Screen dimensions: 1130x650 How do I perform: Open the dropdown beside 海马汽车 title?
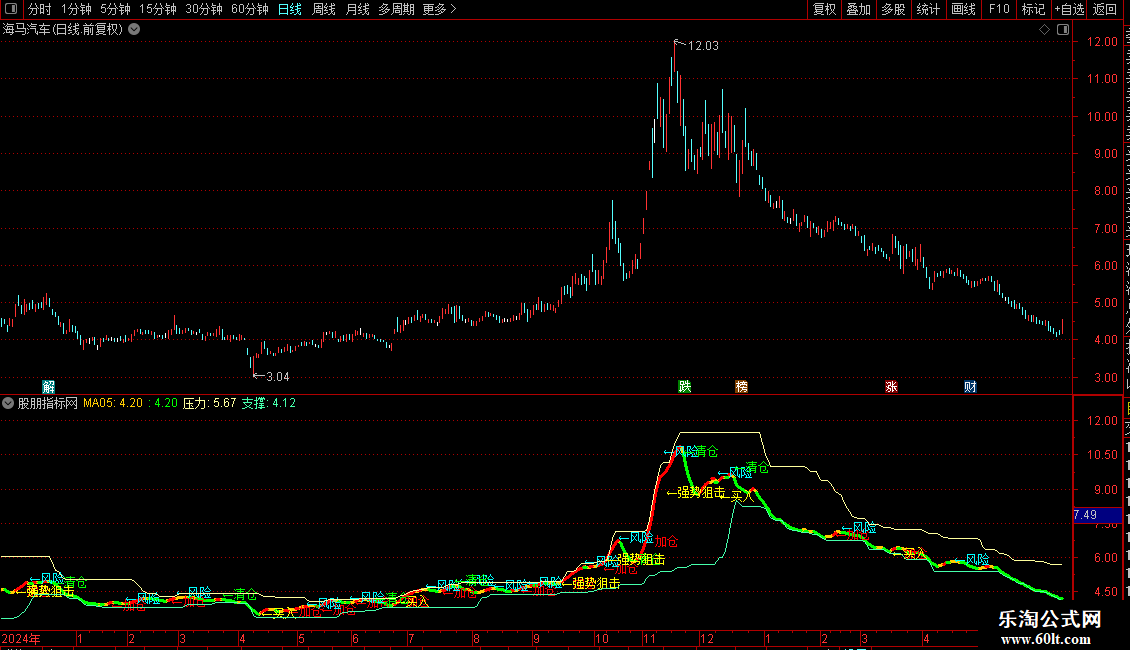[x=134, y=30]
